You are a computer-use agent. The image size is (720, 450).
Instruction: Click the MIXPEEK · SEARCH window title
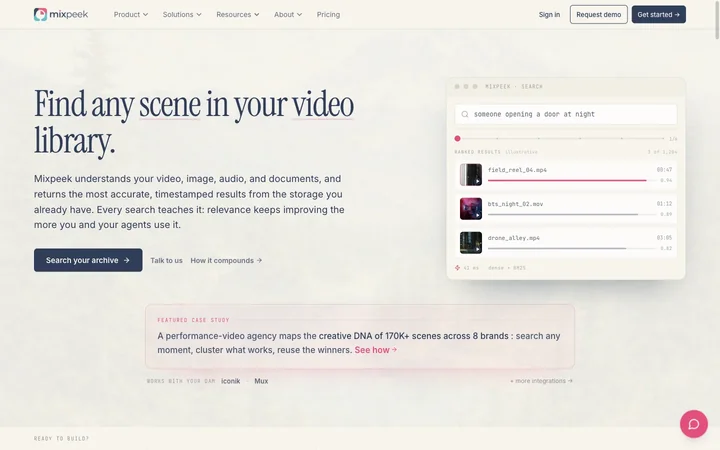(514, 86)
